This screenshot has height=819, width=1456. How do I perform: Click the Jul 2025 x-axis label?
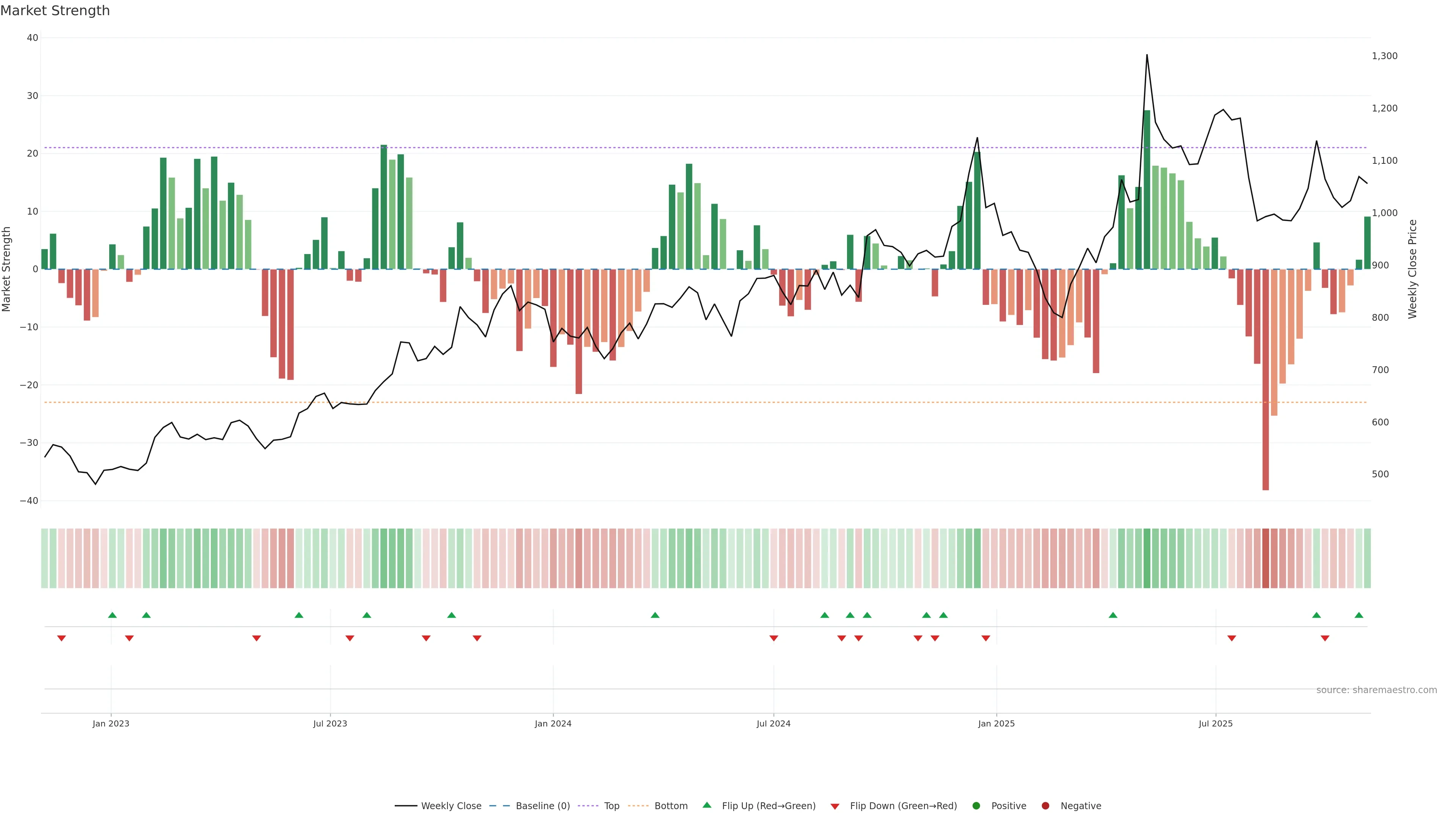click(x=1215, y=723)
